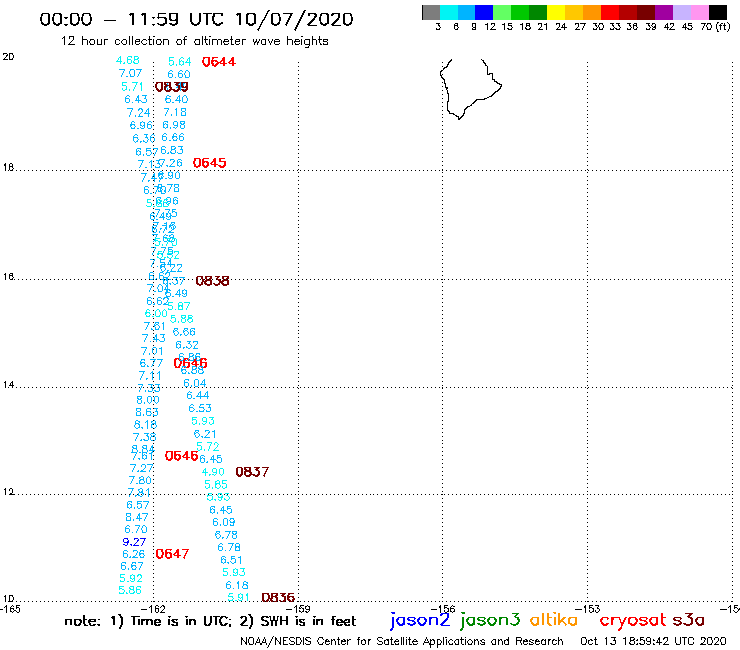Screen dimensions: 740x650
Task: Pick the yellow legend swatch
Action: coord(555,12)
